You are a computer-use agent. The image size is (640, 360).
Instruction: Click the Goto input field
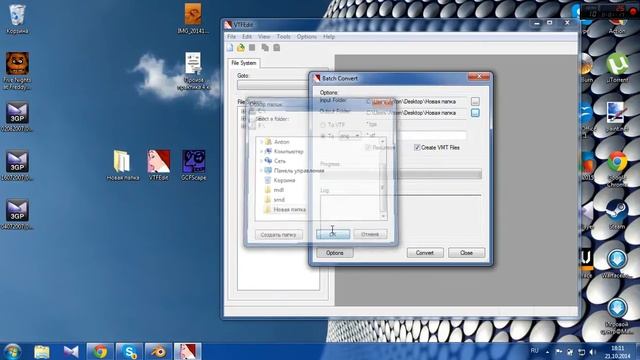(273, 85)
